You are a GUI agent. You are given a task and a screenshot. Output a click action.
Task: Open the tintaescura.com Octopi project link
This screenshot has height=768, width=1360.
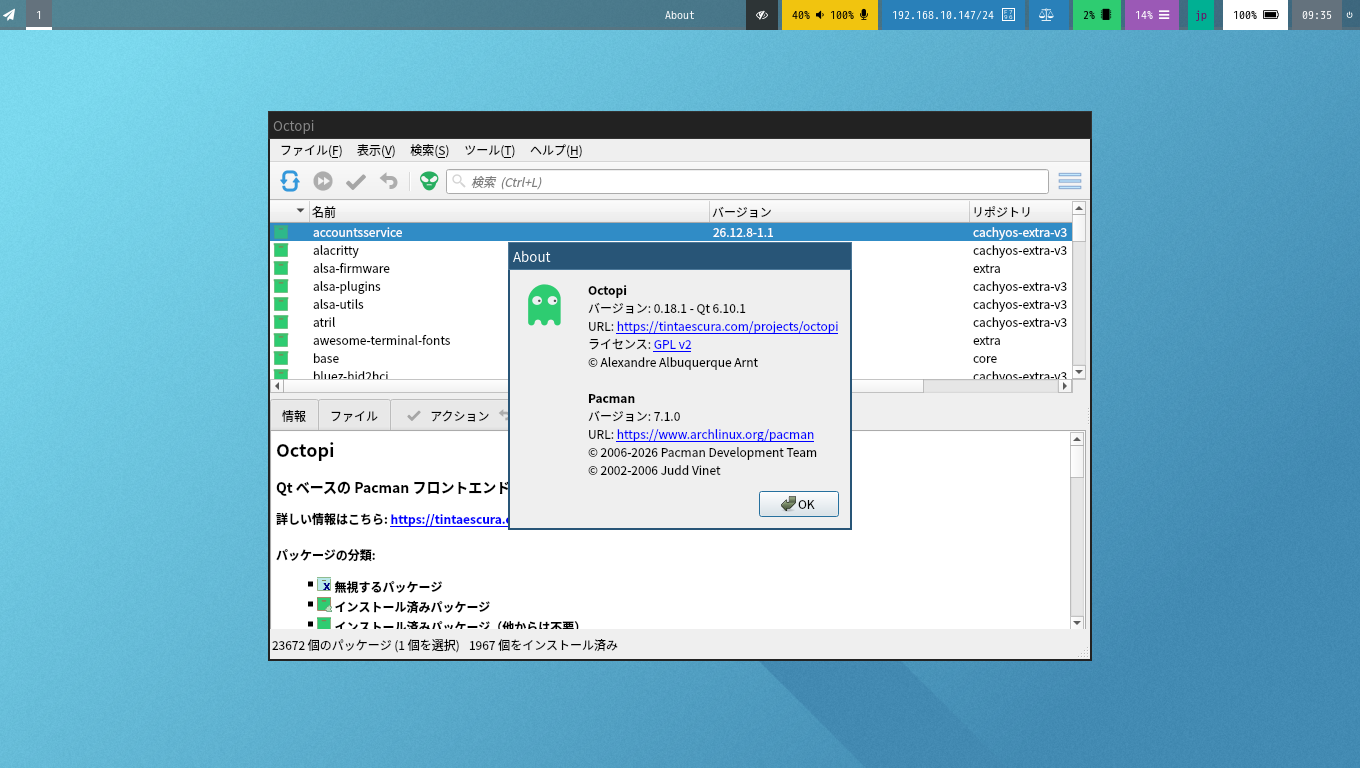click(x=726, y=327)
